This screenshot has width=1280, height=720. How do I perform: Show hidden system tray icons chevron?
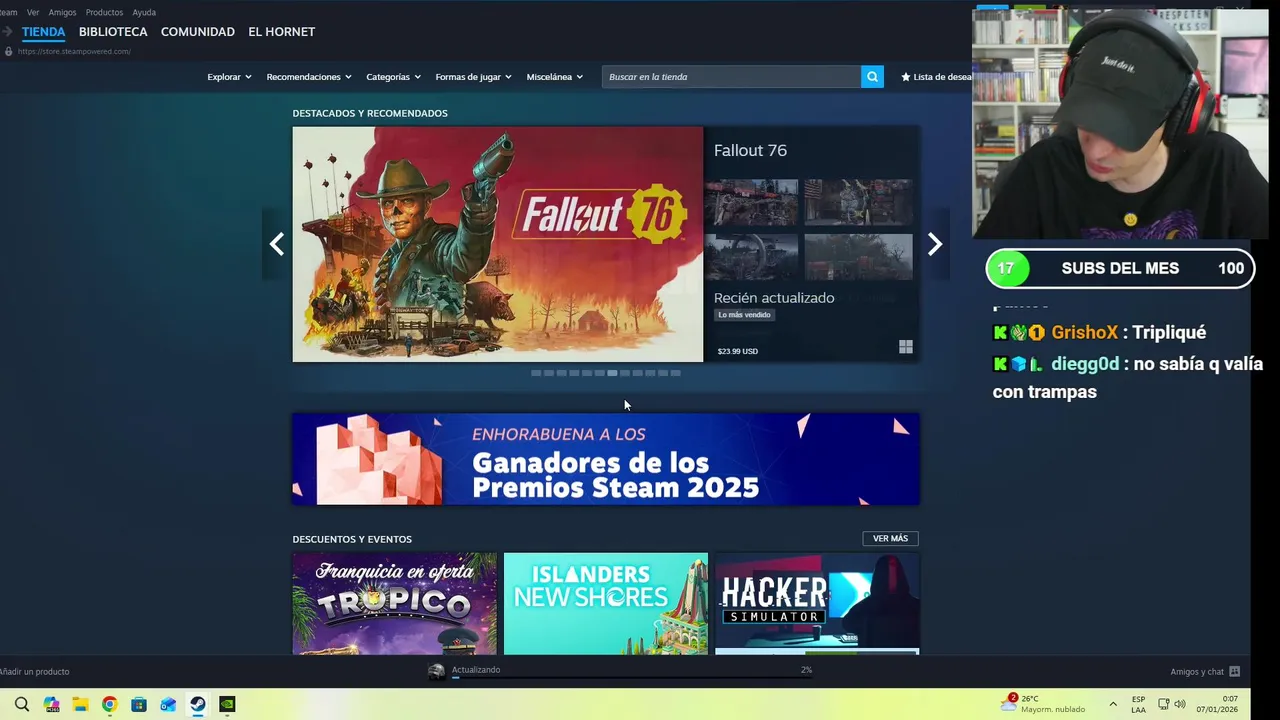pos(1113,704)
